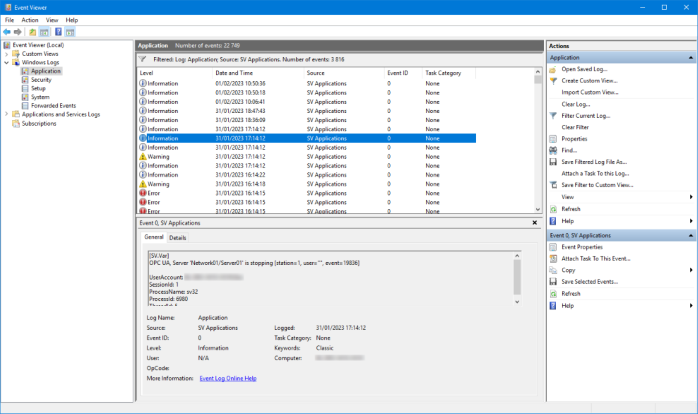Click the Forward arrow in toolbar
698x414 pixels.
pyautogui.click(x=20, y=32)
